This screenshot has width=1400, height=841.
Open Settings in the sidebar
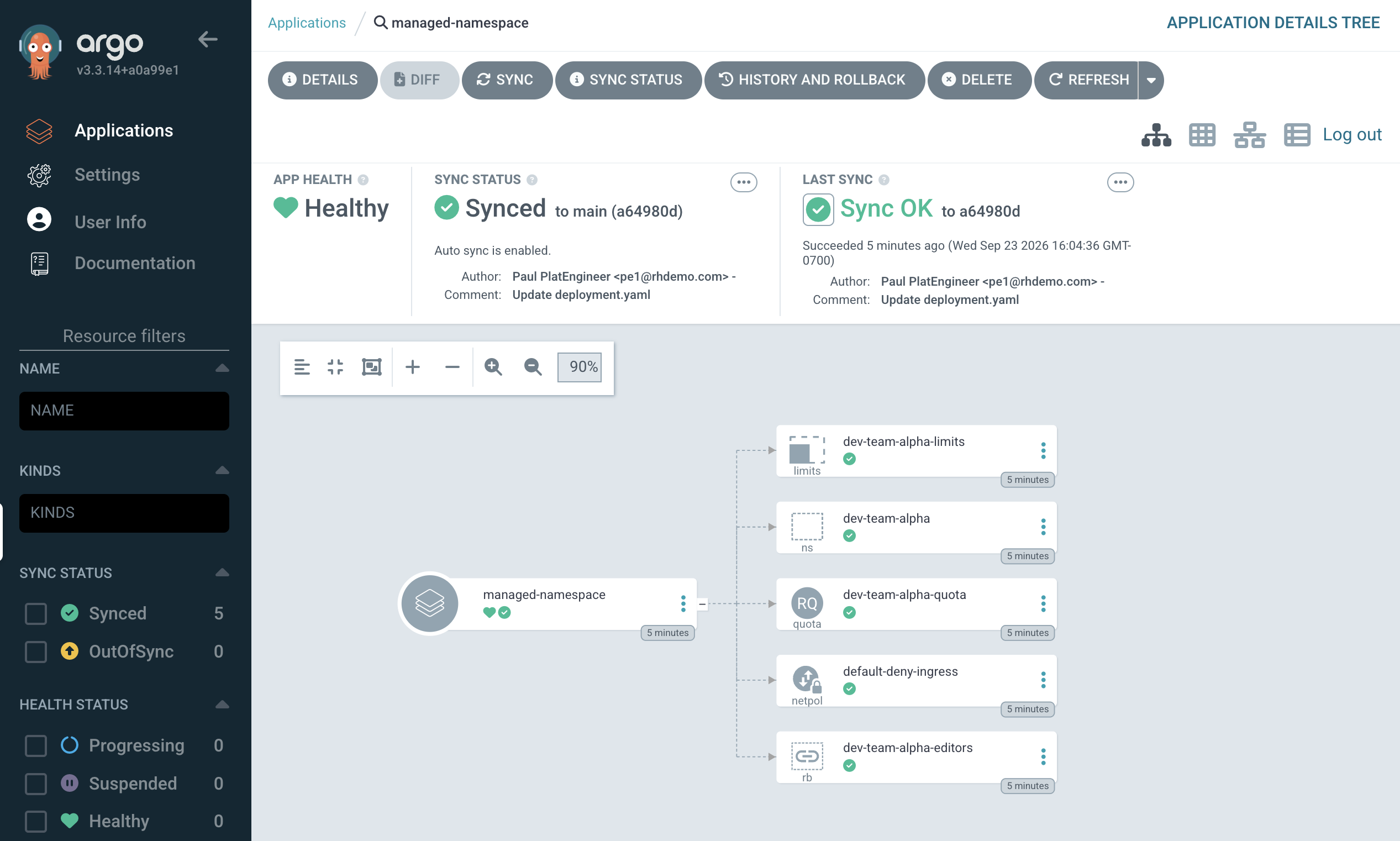[x=107, y=175]
